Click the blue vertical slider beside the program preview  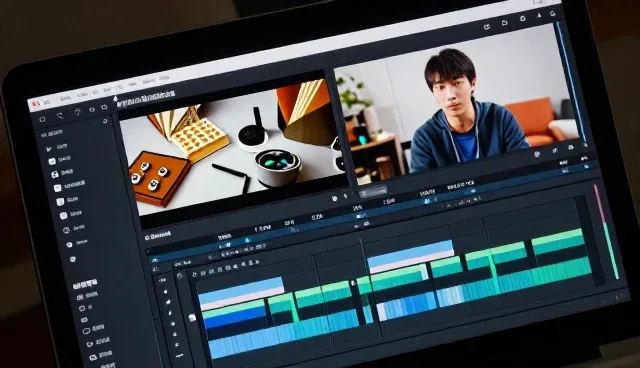[571, 82]
